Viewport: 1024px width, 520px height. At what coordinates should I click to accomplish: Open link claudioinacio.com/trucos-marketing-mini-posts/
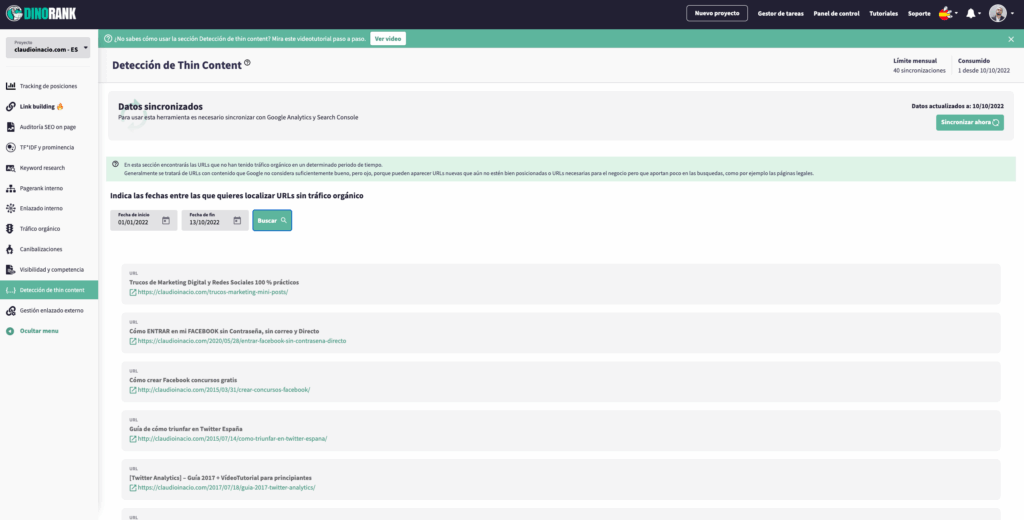tap(213, 292)
